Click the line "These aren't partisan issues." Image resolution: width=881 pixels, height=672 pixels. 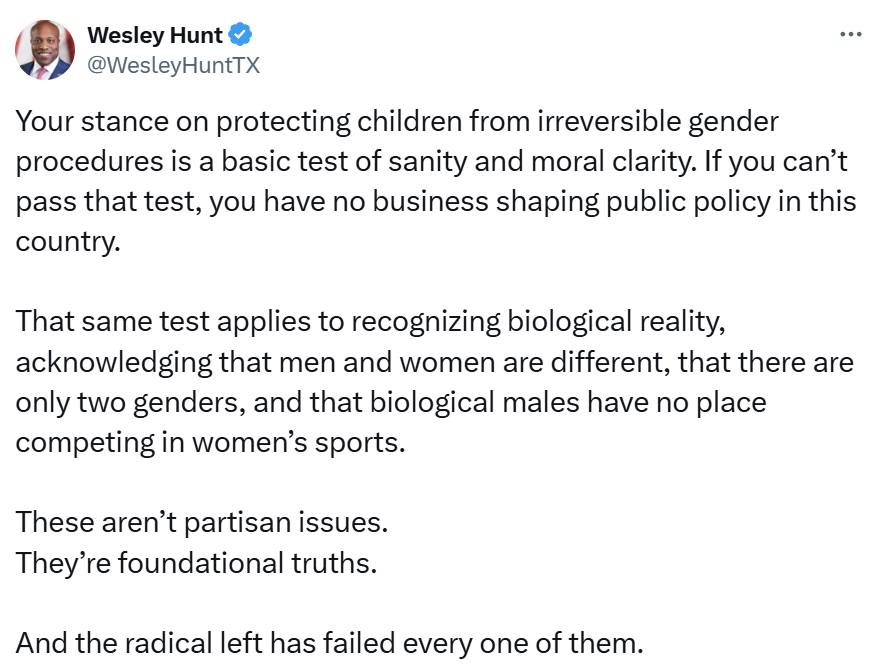coord(202,523)
